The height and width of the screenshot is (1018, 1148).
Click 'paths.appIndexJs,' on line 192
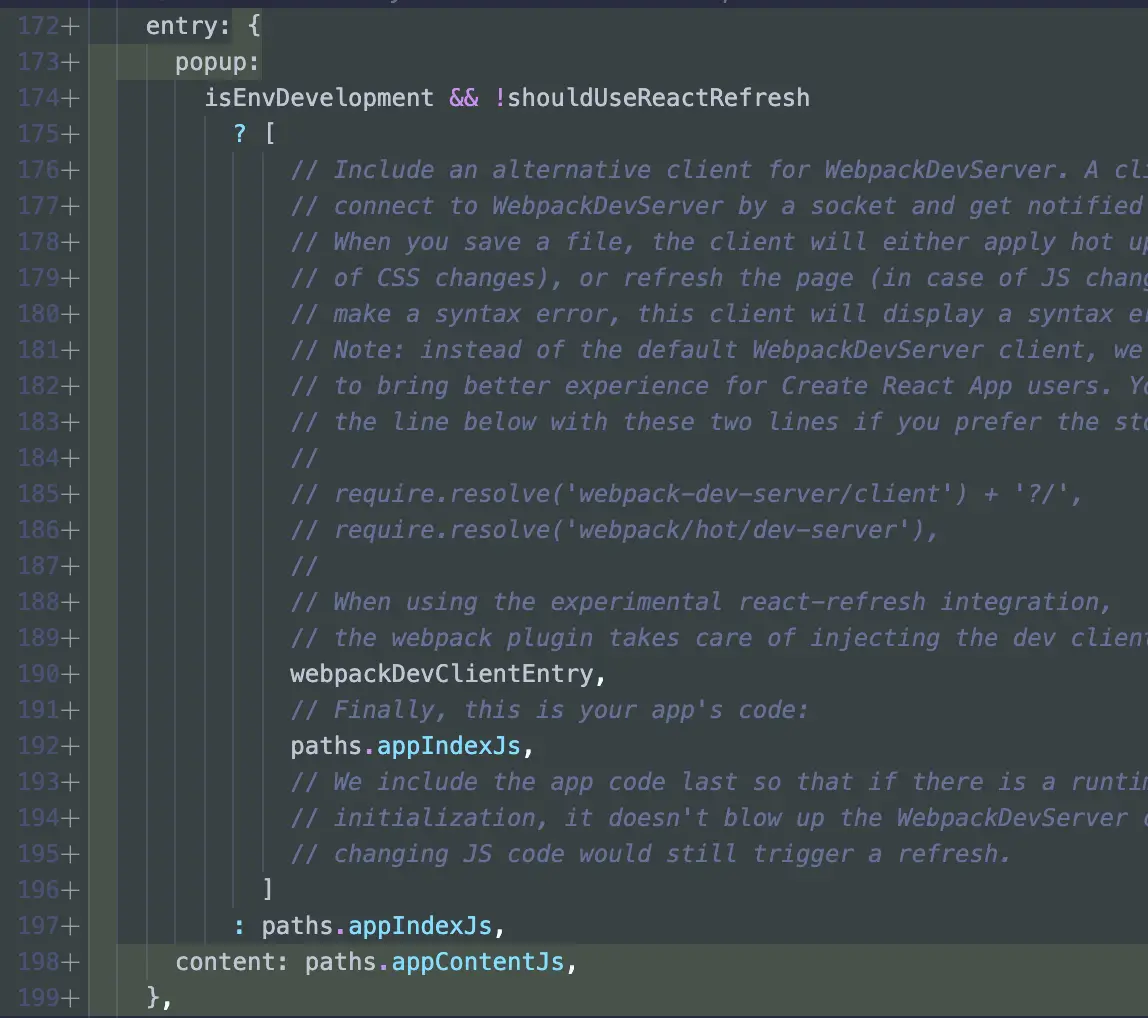point(413,746)
